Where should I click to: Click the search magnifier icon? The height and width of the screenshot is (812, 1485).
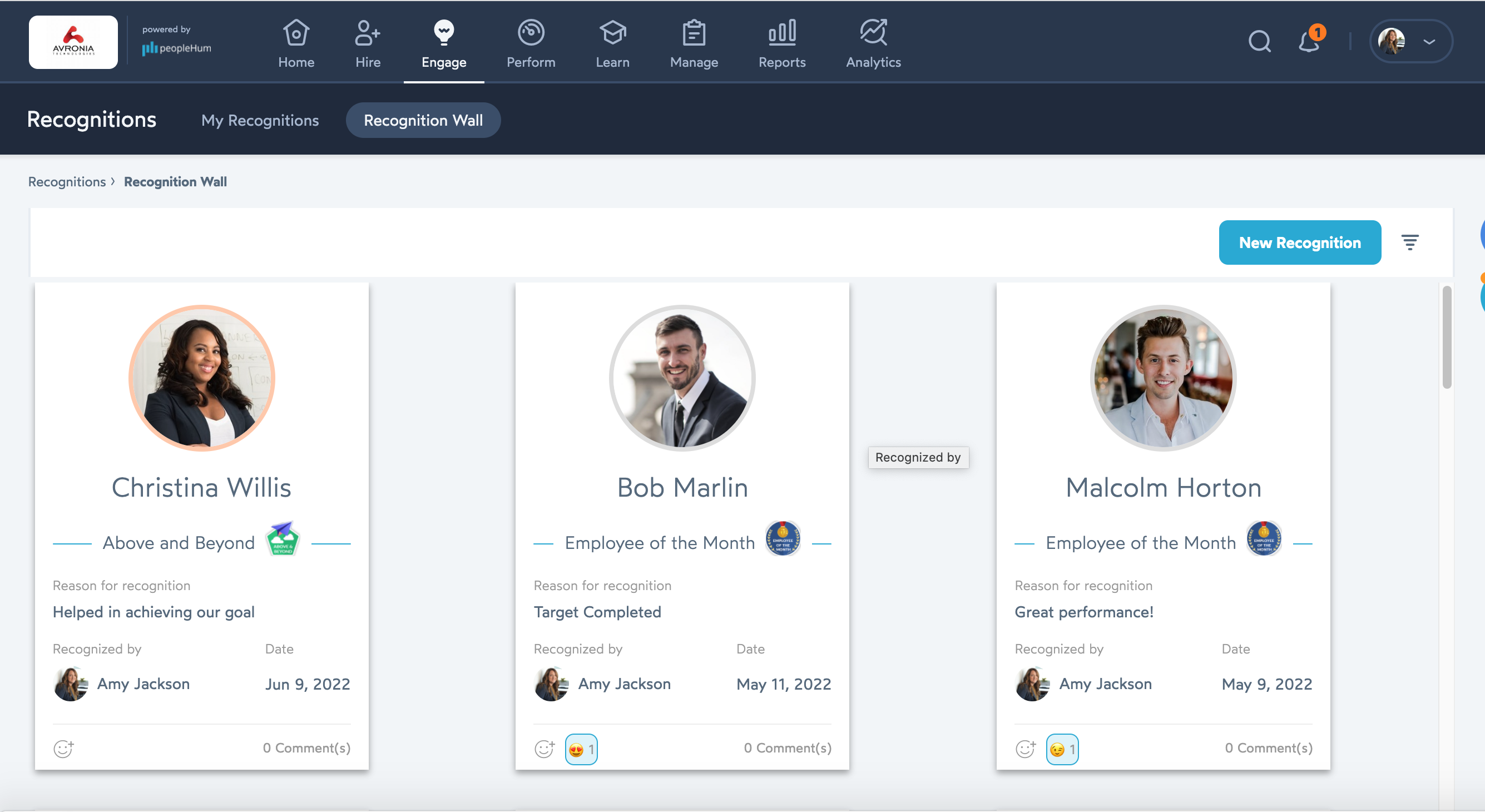[1260, 41]
